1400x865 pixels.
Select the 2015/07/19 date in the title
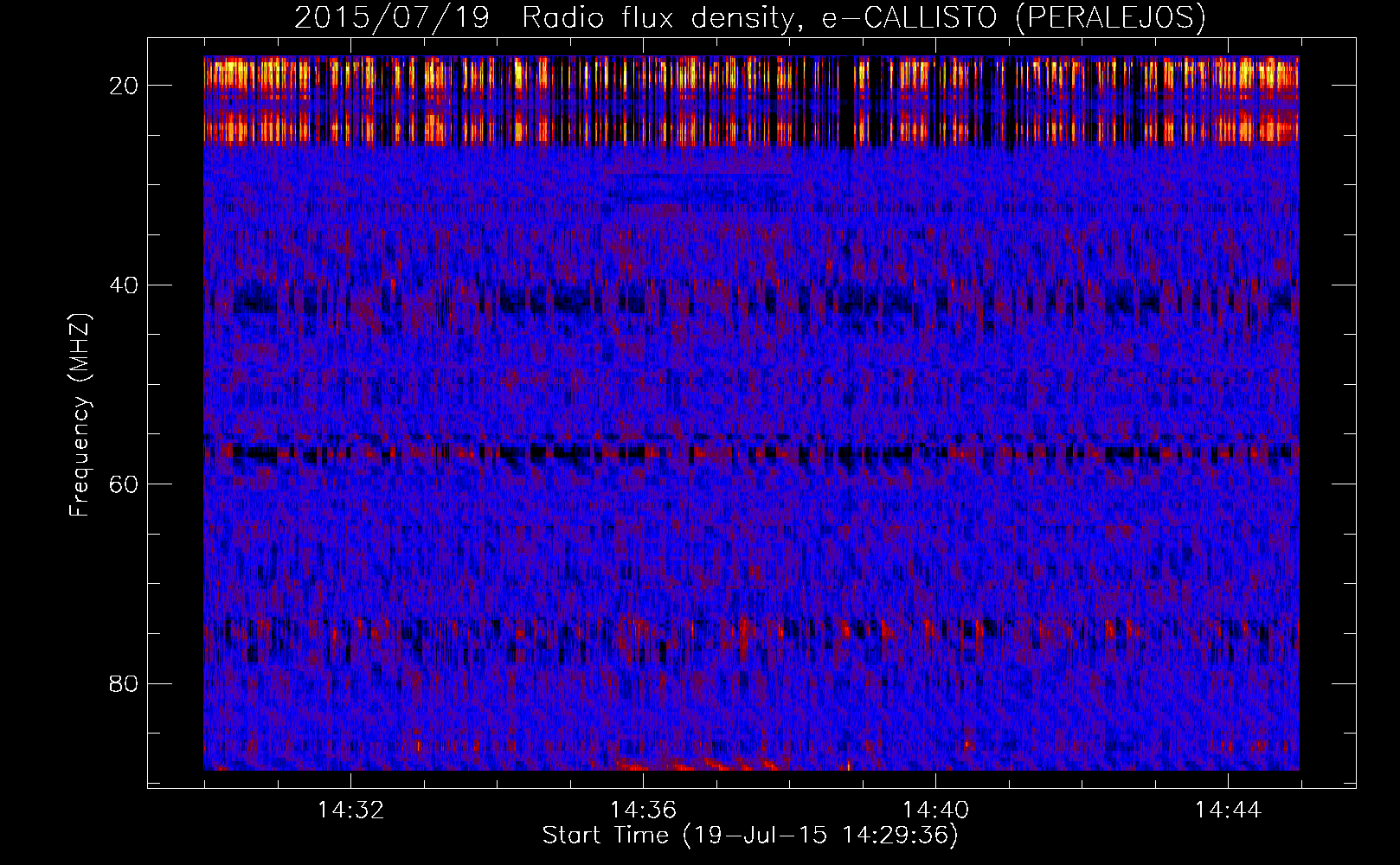(392, 18)
